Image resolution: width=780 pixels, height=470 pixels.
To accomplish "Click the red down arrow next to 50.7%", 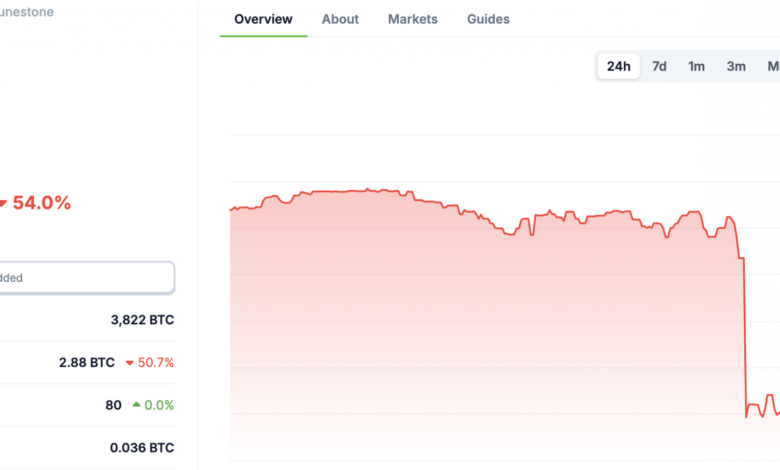I will point(126,362).
